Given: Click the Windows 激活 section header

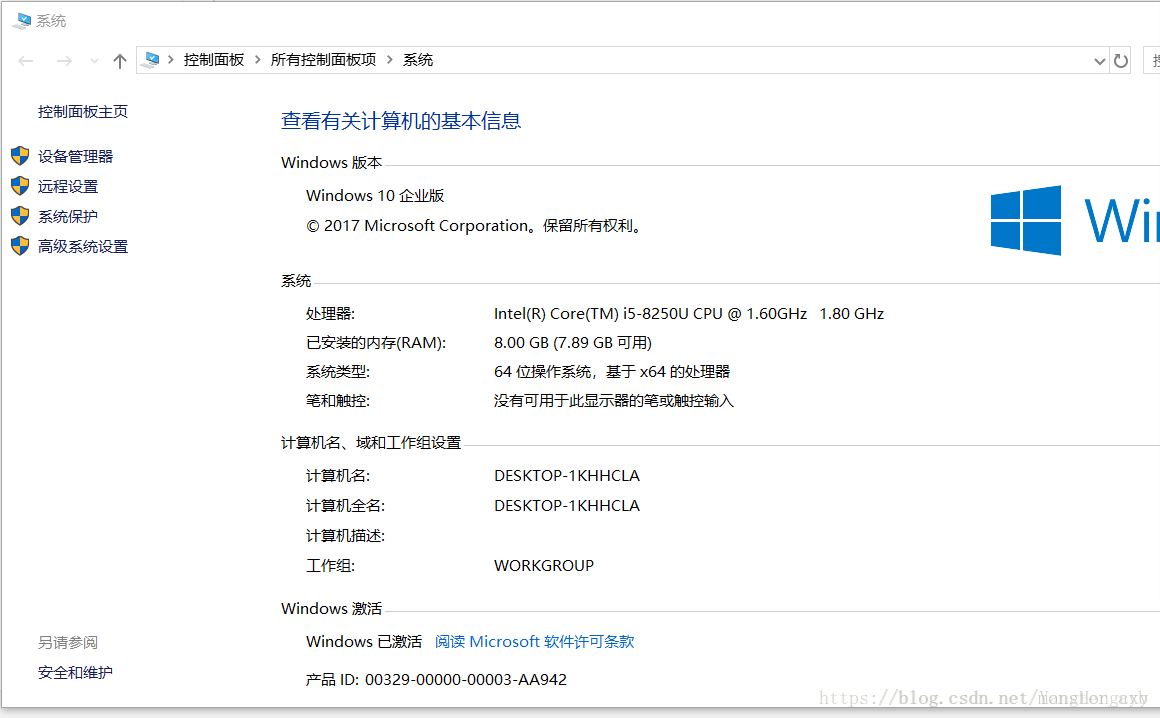Looking at the screenshot, I should [331, 609].
